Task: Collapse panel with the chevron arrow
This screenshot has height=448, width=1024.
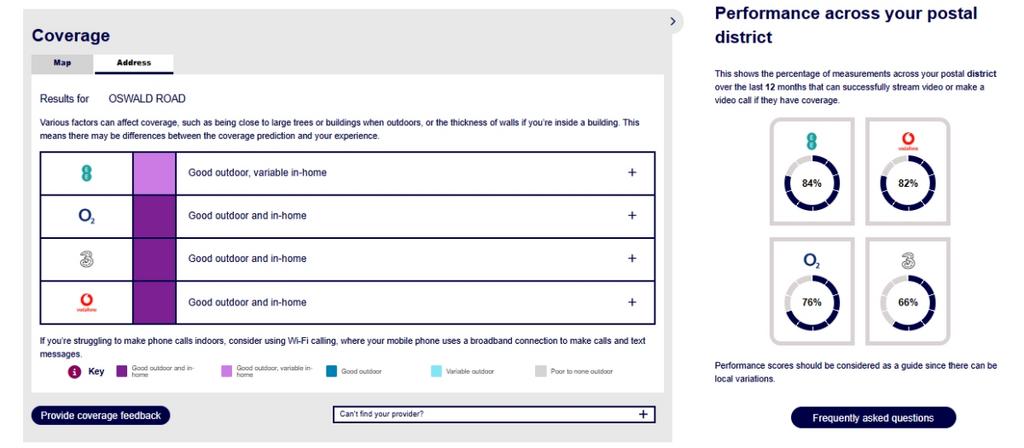Action: point(673,22)
